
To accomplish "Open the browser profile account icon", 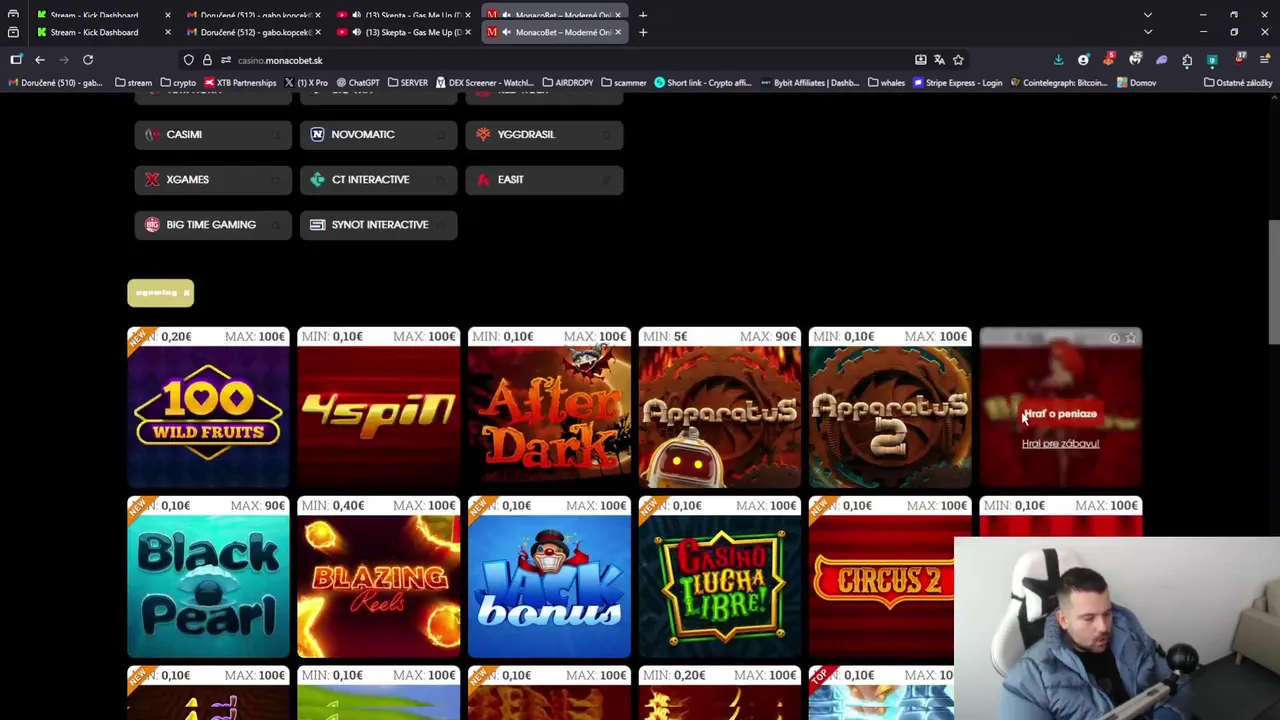I will pos(1083,60).
